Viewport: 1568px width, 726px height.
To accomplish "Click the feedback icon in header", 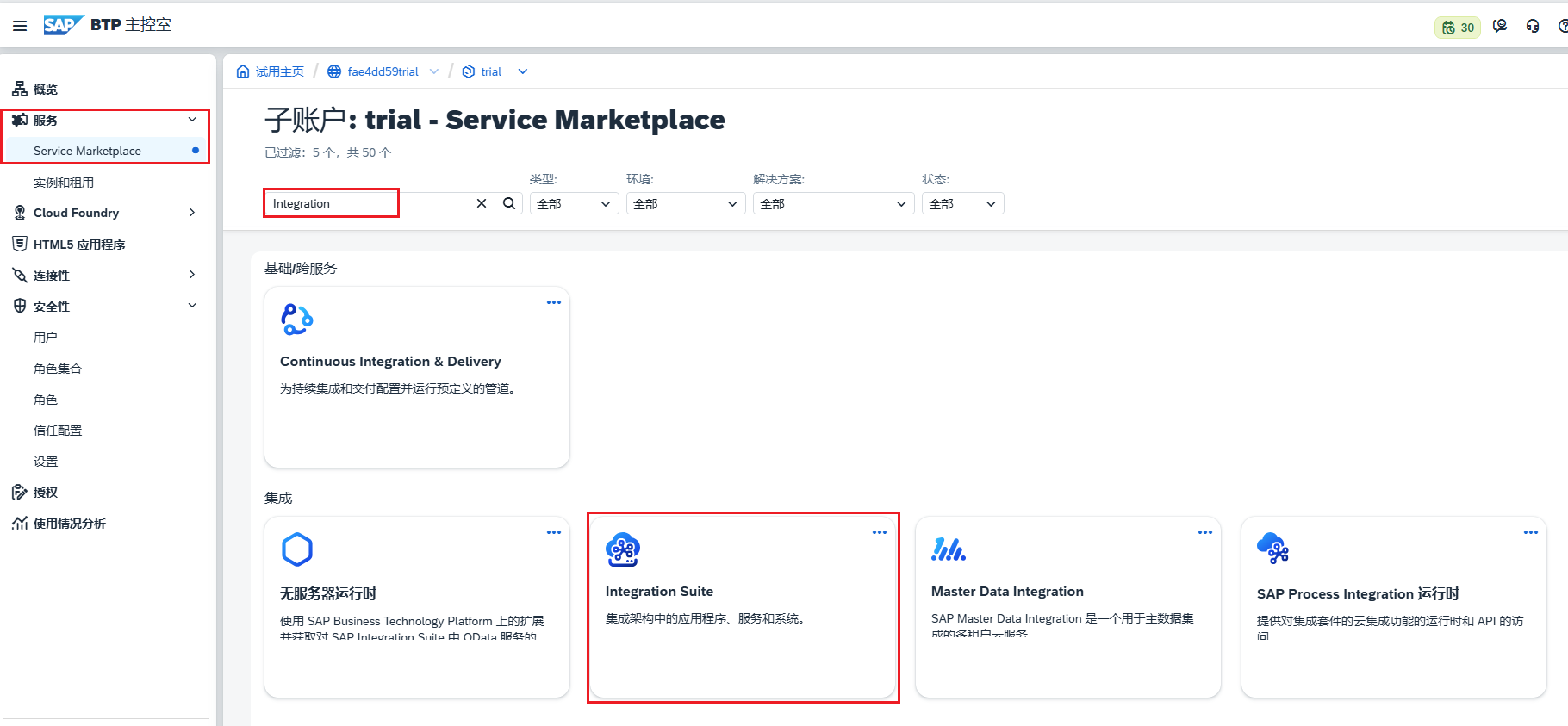I will (1500, 27).
